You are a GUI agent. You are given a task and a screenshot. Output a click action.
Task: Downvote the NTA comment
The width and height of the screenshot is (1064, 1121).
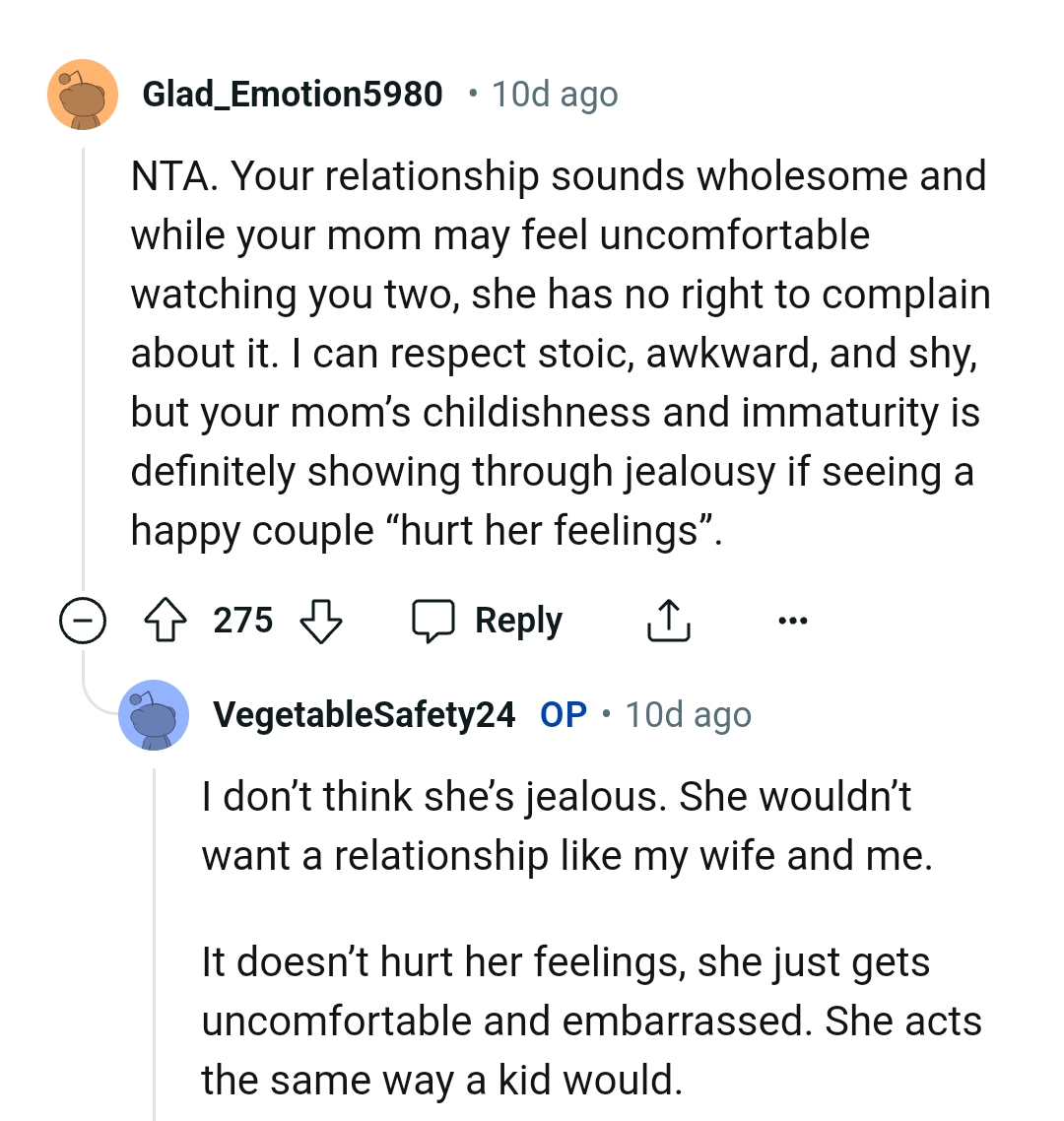pyautogui.click(x=322, y=620)
